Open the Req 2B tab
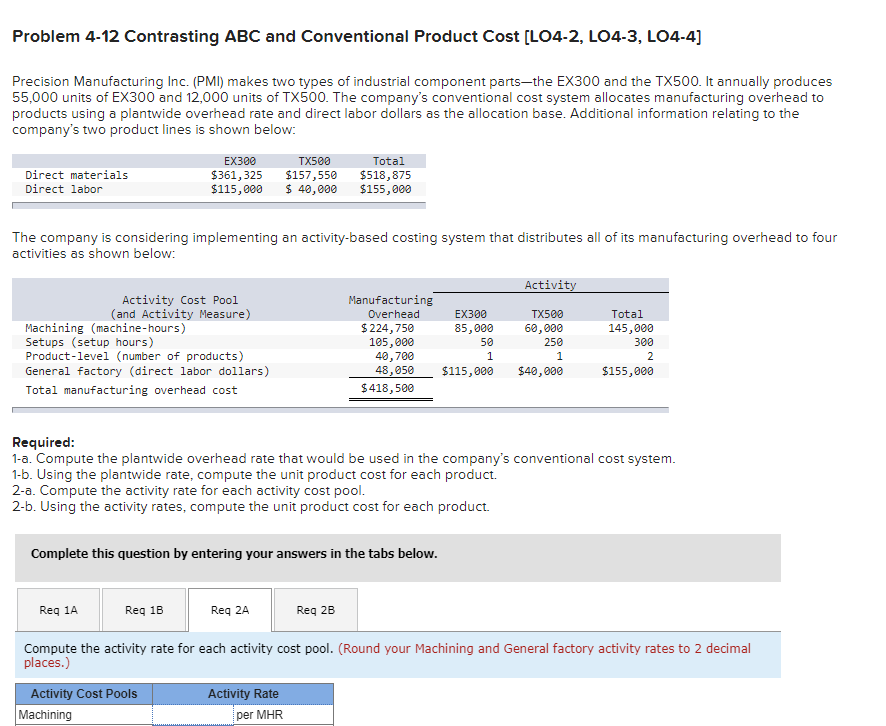Screen dimensions: 886x726 (315, 609)
